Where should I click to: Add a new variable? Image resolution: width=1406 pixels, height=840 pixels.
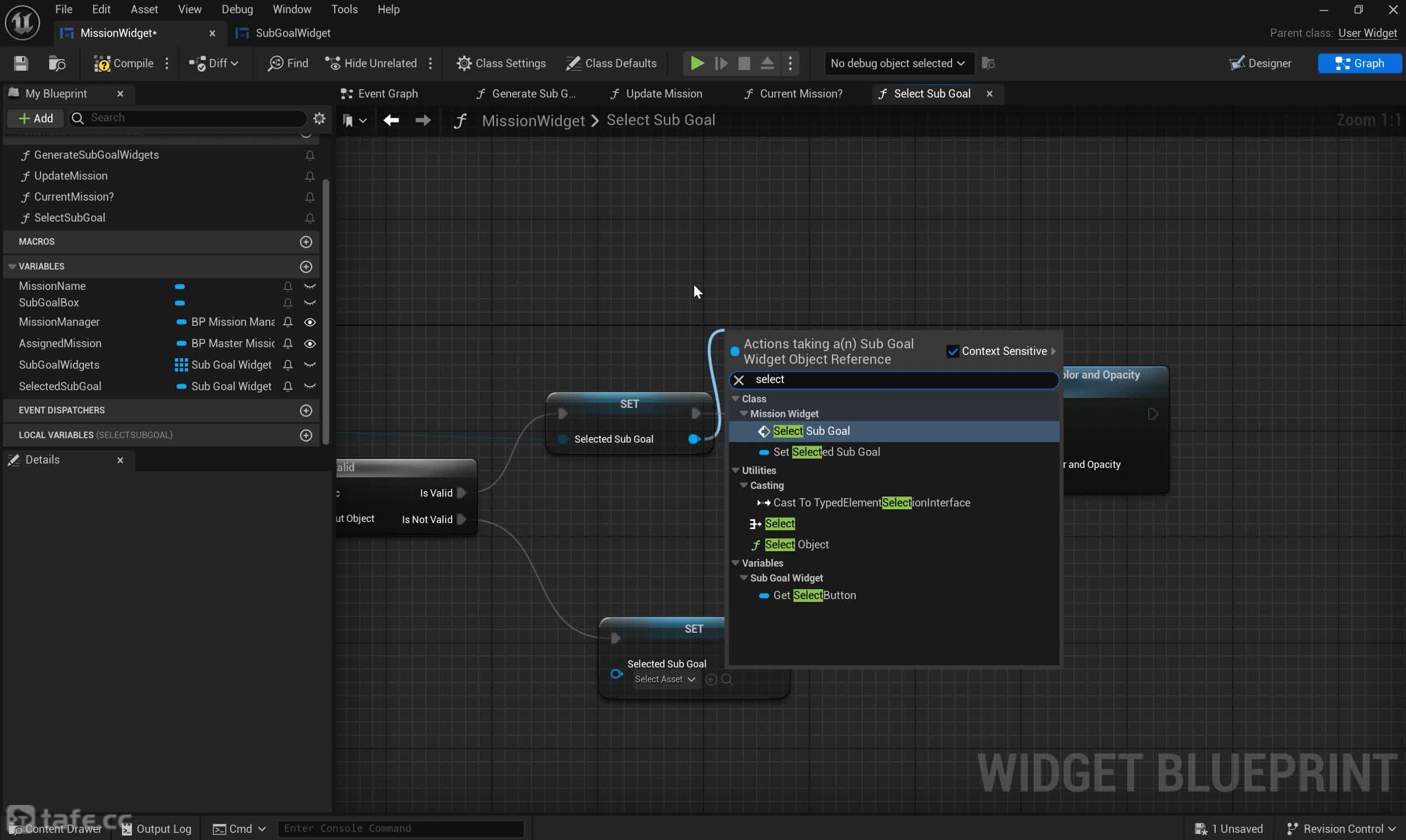pyautogui.click(x=306, y=267)
